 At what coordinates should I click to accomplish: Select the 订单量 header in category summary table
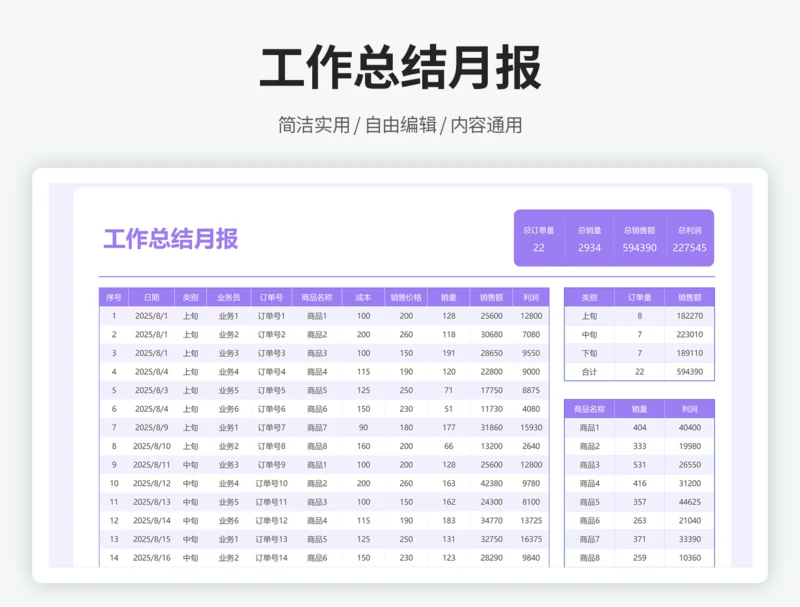pos(640,297)
